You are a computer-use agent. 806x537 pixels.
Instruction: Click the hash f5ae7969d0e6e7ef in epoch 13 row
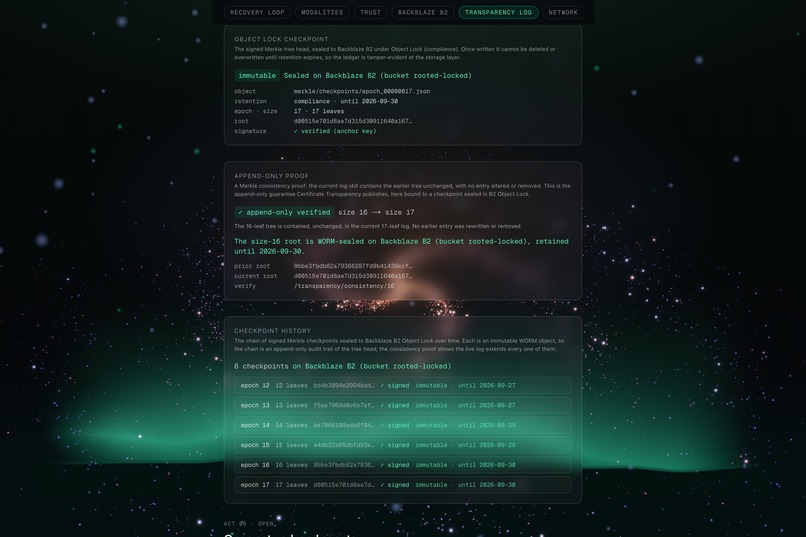344,405
